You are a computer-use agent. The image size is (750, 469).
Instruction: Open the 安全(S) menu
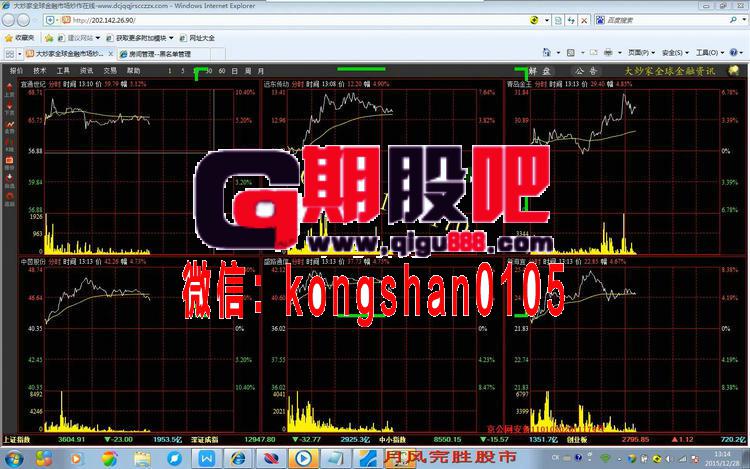pos(675,53)
